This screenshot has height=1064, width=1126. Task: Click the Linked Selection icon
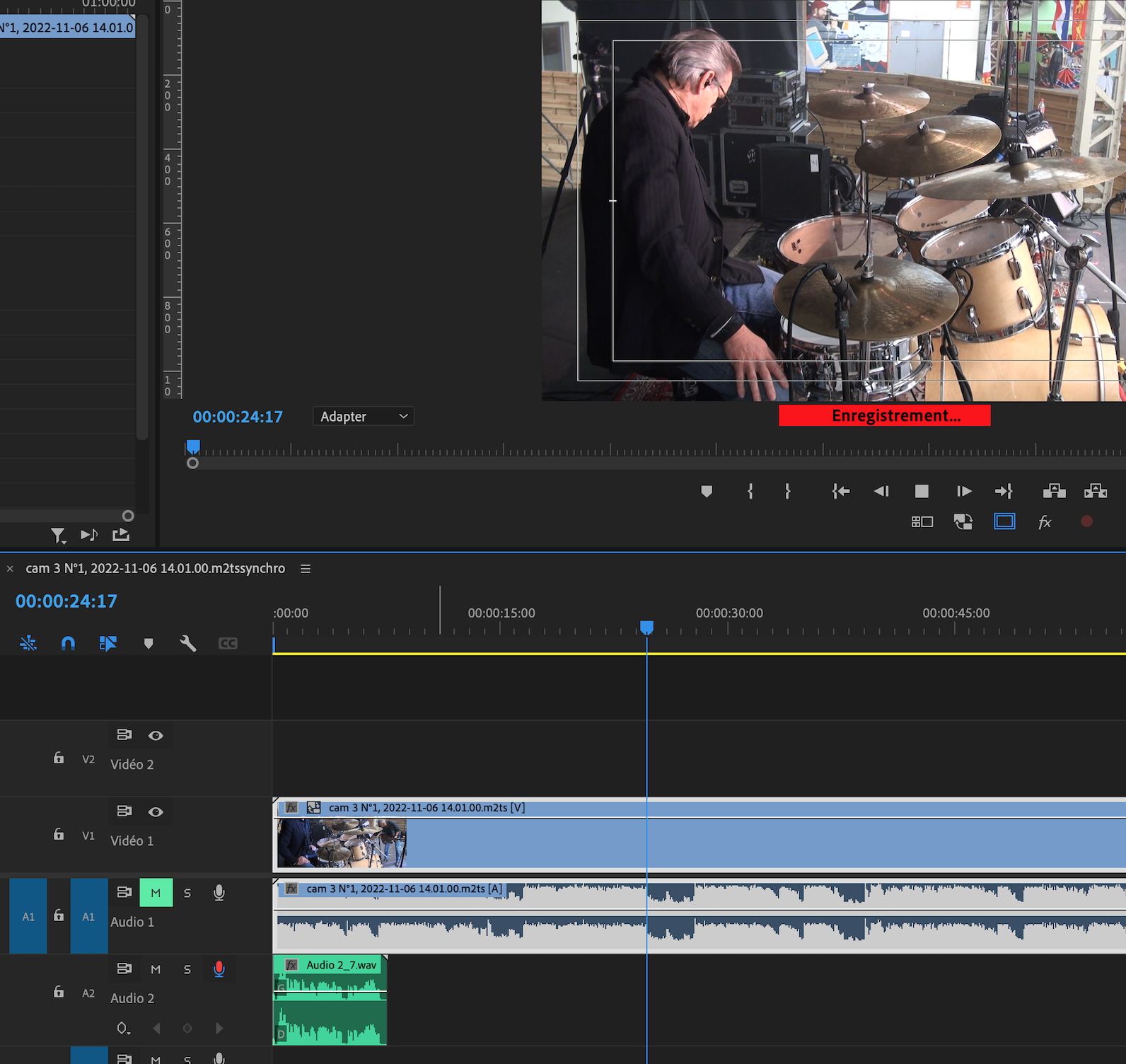pyautogui.click(x=108, y=643)
